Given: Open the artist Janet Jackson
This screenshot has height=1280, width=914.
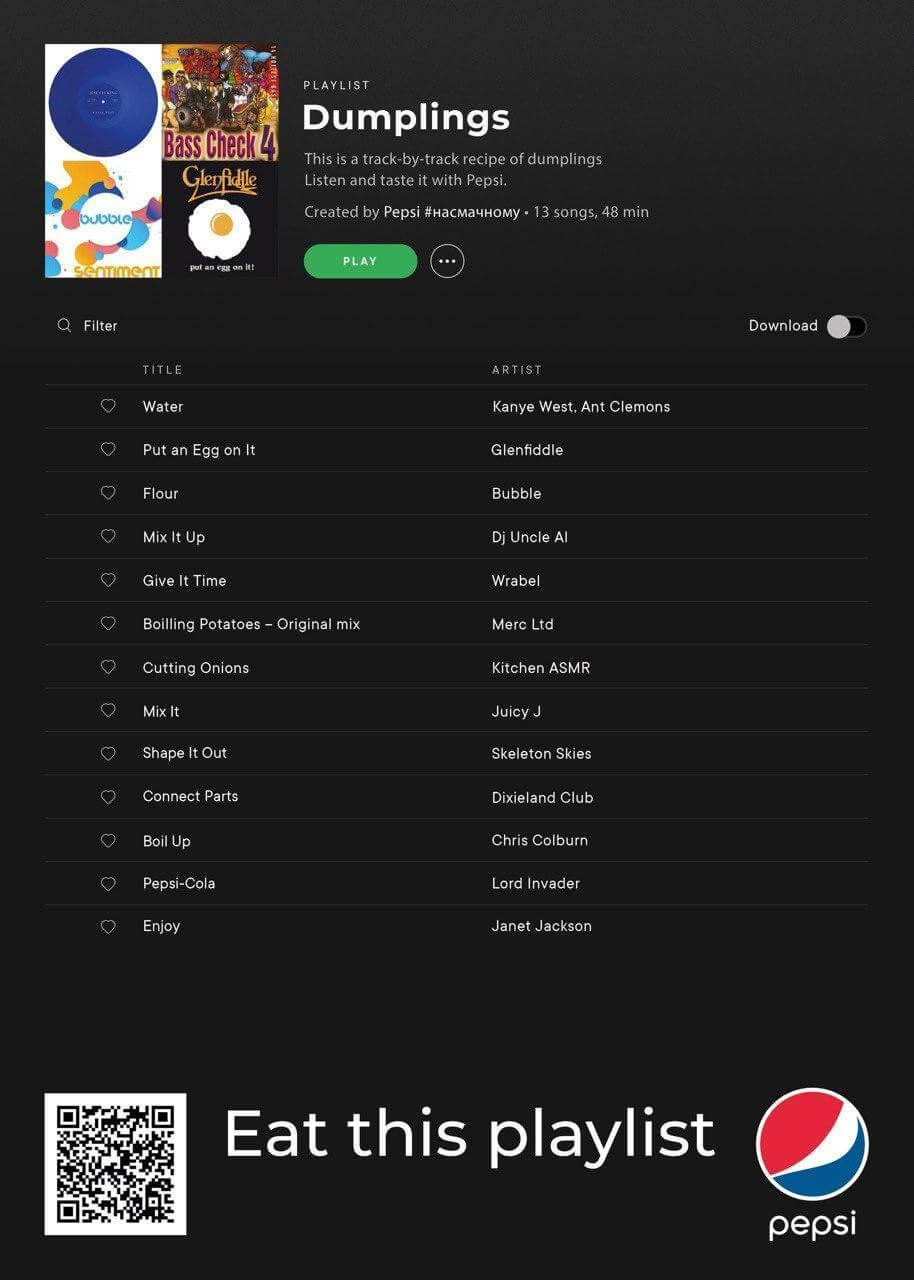Looking at the screenshot, I should click(542, 926).
